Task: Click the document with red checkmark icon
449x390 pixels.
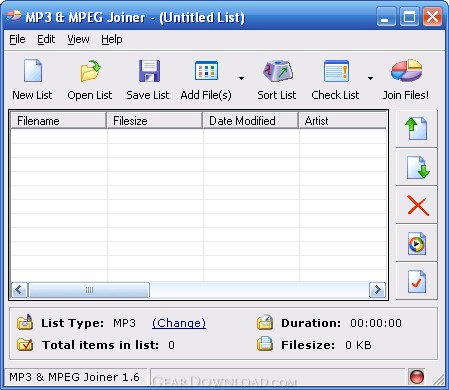Action: click(x=417, y=282)
